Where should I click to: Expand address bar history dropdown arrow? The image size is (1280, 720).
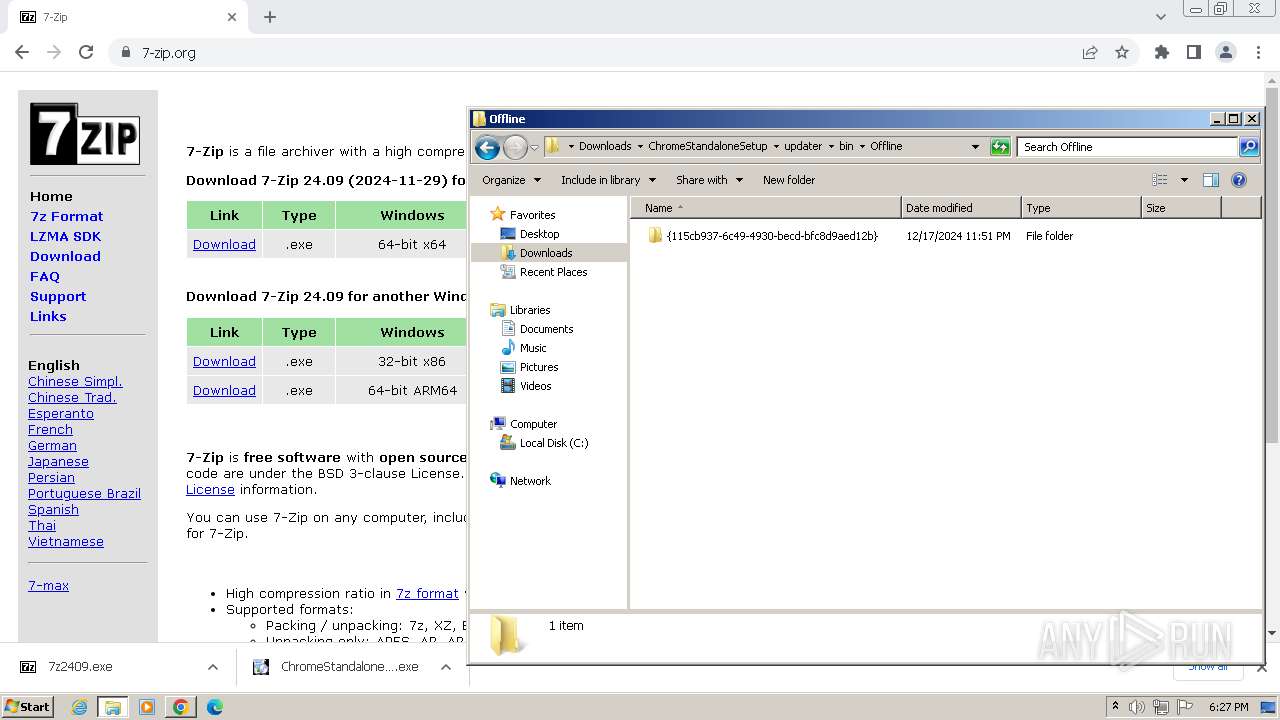click(975, 147)
